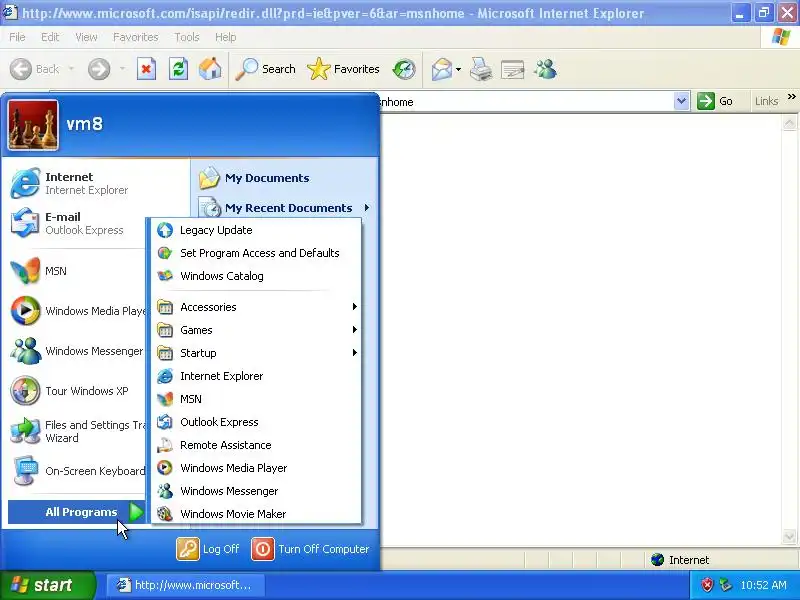Screen dimensions: 800x600
Task: Open the Tools menu
Action: pos(187,37)
